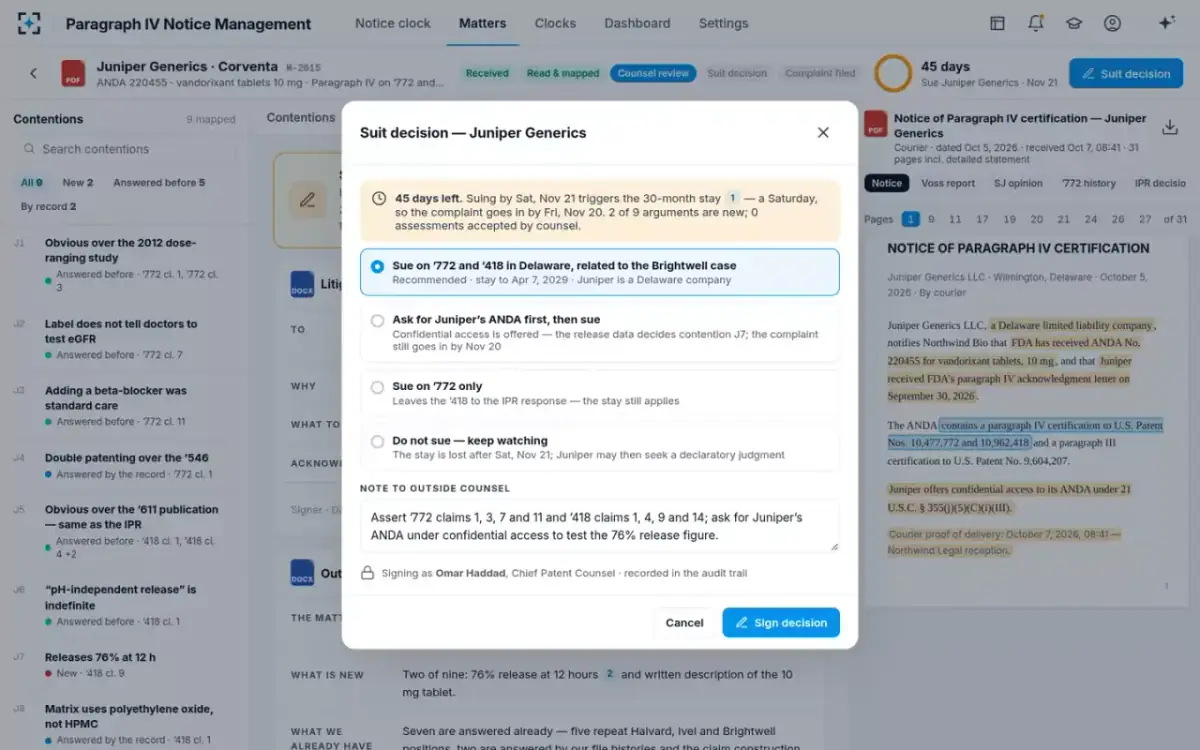Switch to Notice document tab
The width and height of the screenshot is (1200, 750).
click(886, 183)
